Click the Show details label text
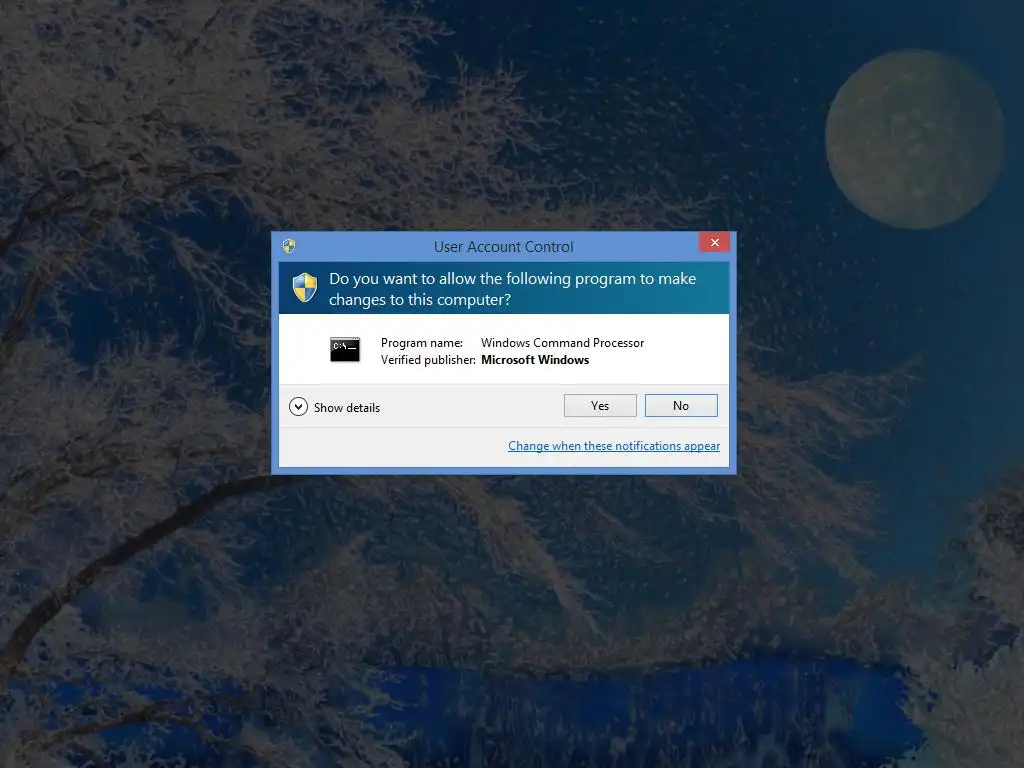This screenshot has height=768, width=1024. [x=347, y=408]
